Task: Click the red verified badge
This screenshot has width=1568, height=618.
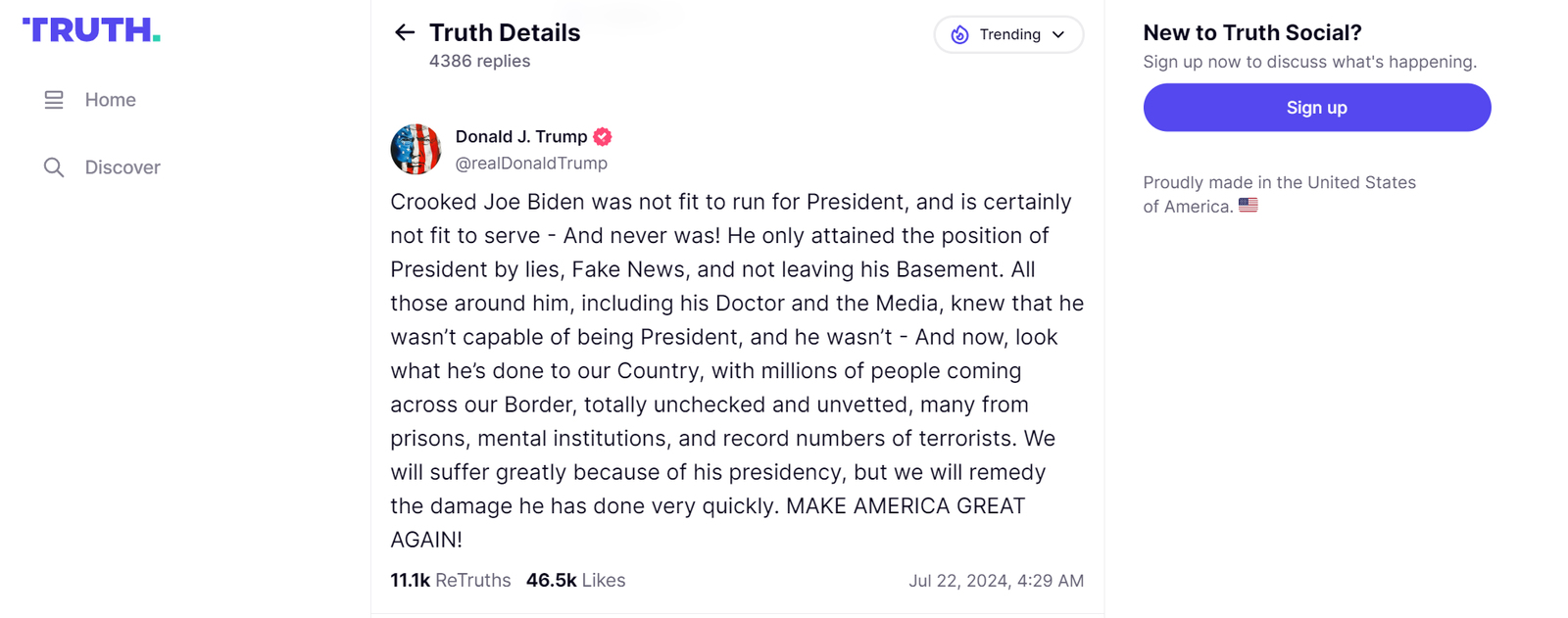Action: click(603, 137)
